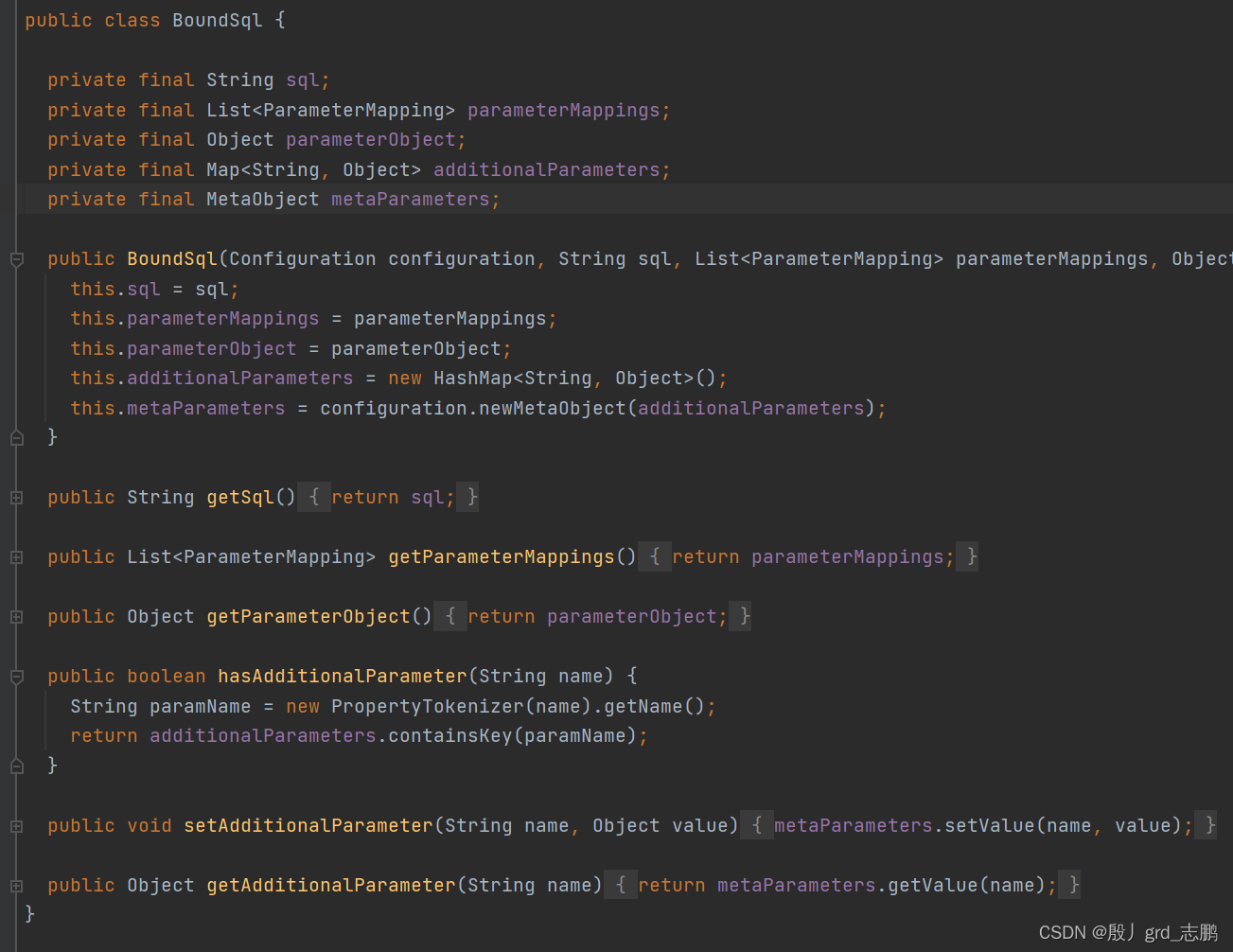Click the additionalParameters field declaration
Image resolution: width=1233 pixels, height=952 pixels.
[552, 170]
